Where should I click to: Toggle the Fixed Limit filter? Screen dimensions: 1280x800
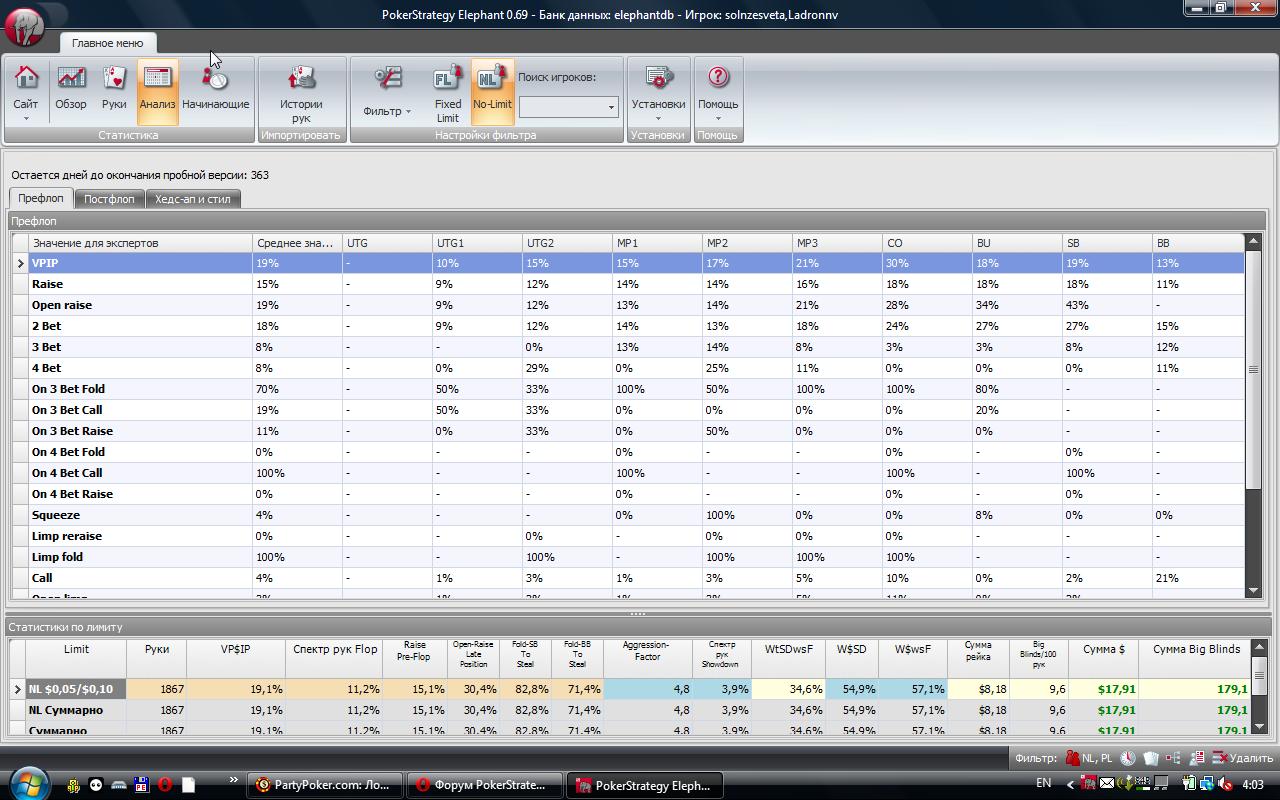448,93
